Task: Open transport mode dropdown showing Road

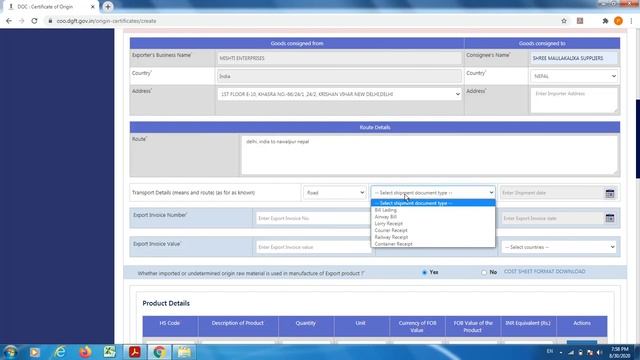Action: (x=335, y=193)
